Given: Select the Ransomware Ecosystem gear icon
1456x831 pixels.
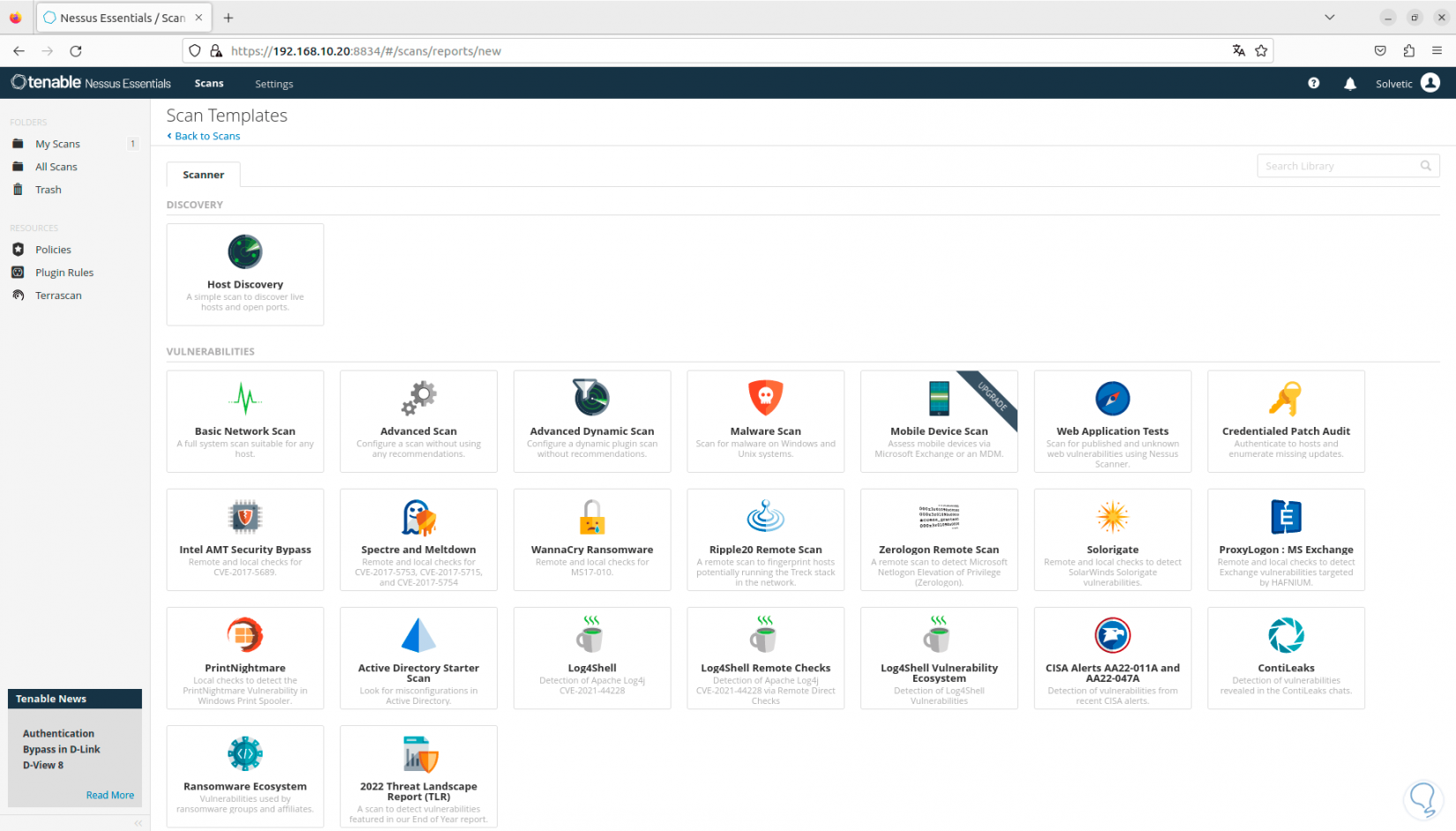Looking at the screenshot, I should (245, 753).
